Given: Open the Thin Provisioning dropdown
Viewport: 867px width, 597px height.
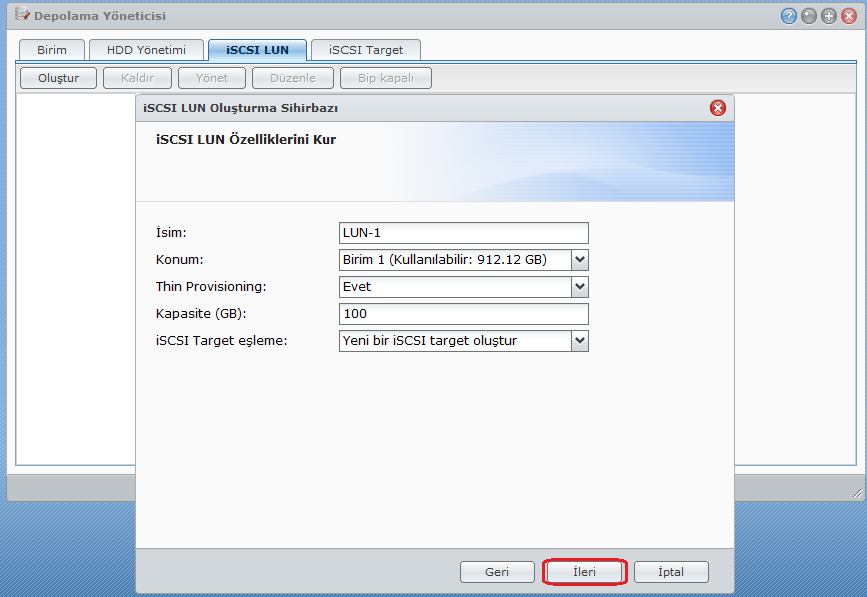Looking at the screenshot, I should point(579,287).
